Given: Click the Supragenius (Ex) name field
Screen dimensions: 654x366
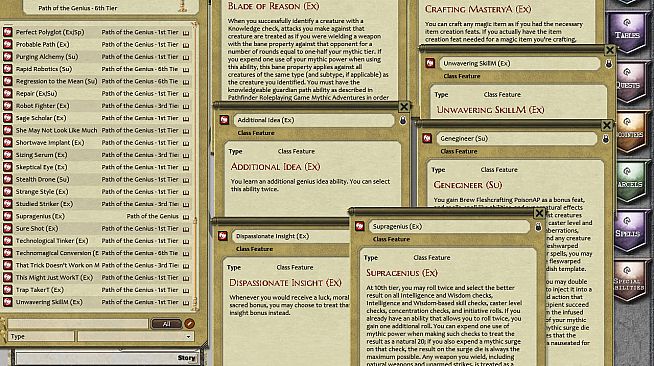Looking at the screenshot, I should pos(449,226).
